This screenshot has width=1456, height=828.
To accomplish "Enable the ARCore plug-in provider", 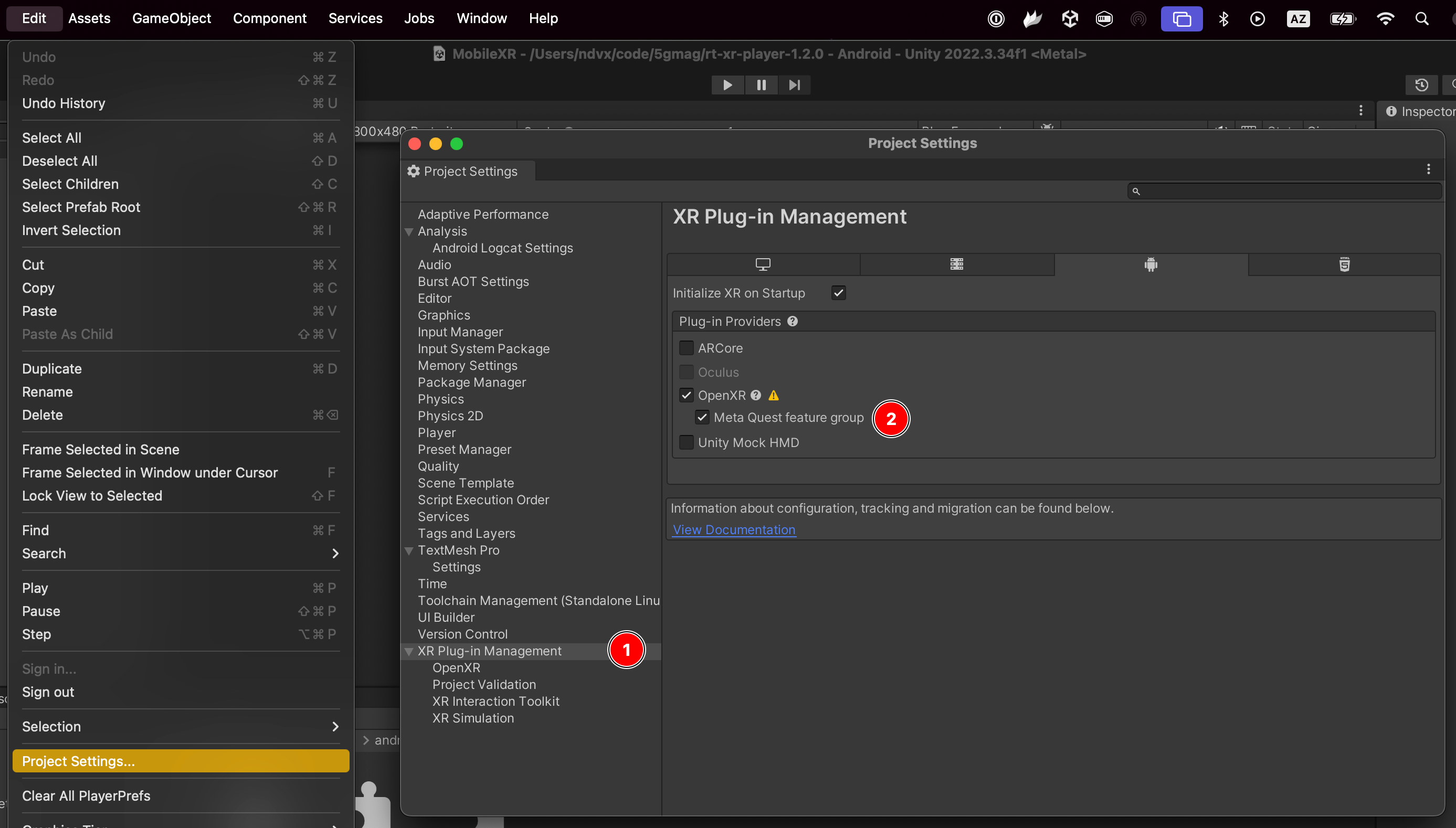I will tap(687, 348).
